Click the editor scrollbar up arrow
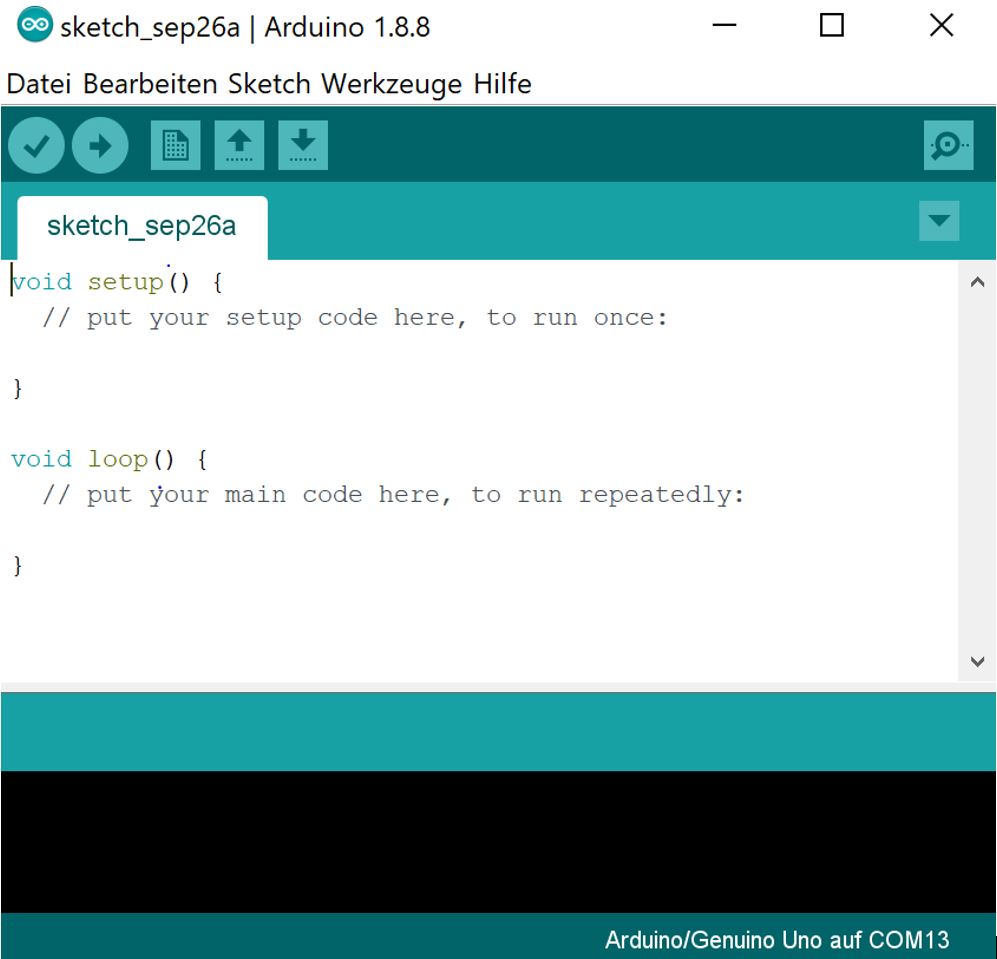 [977, 282]
